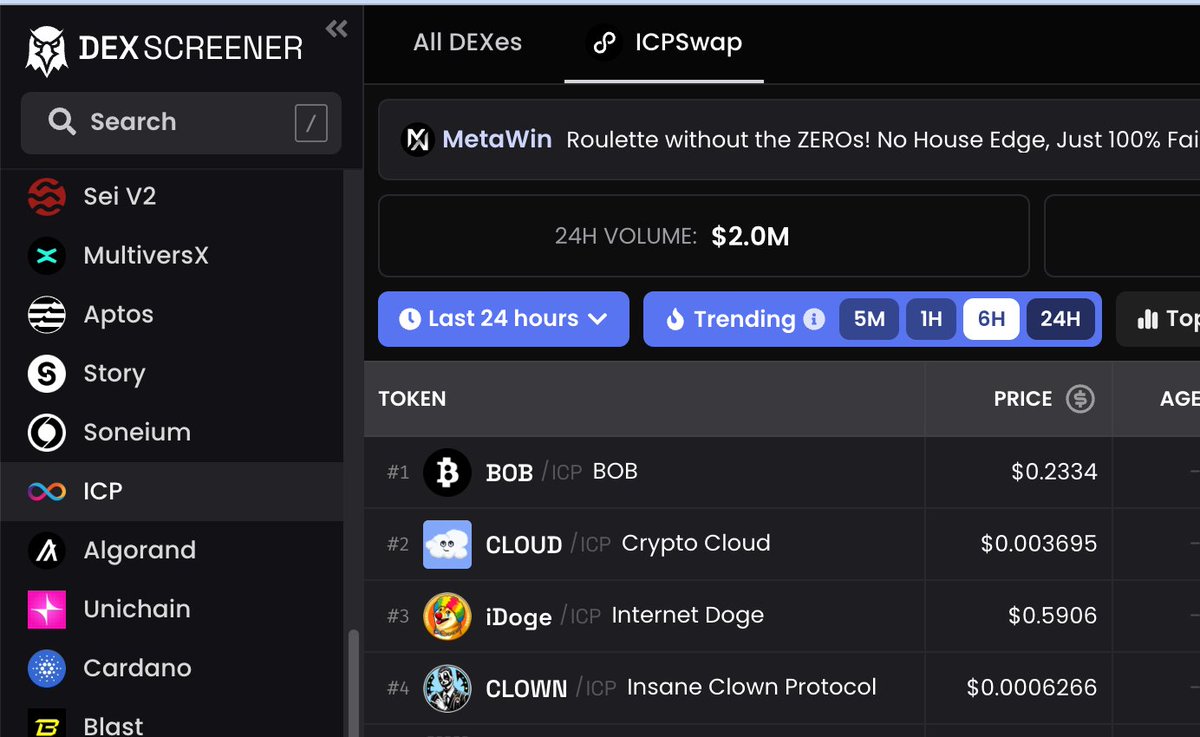This screenshot has width=1200, height=737.
Task: Click the chevron on Last 24 hours
Action: [x=598, y=319]
